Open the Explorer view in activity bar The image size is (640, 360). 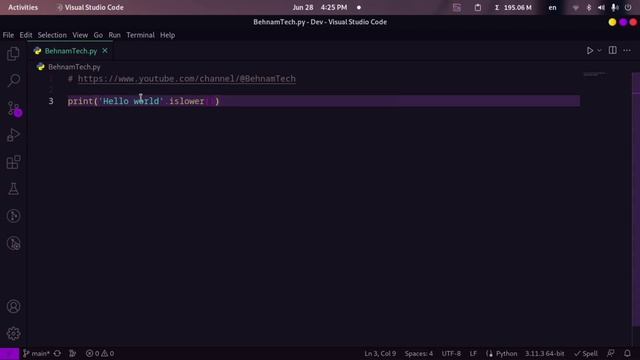[13, 53]
